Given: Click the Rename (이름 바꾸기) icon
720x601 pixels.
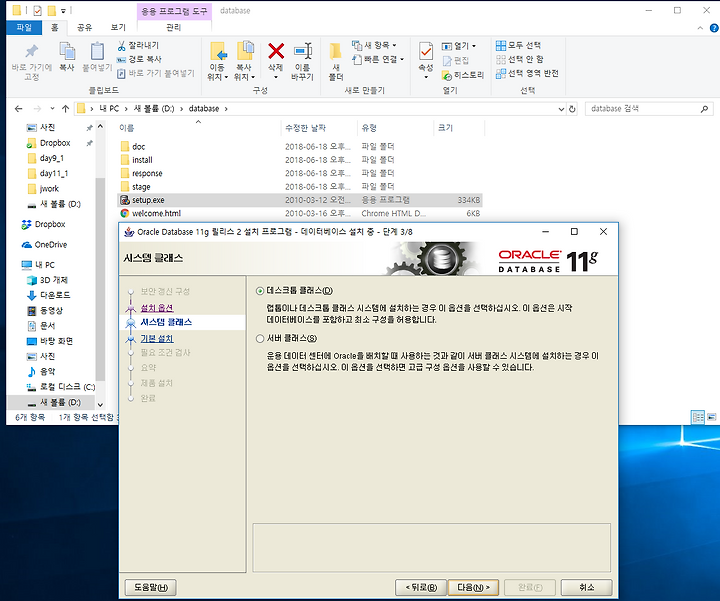Looking at the screenshot, I should [303, 51].
